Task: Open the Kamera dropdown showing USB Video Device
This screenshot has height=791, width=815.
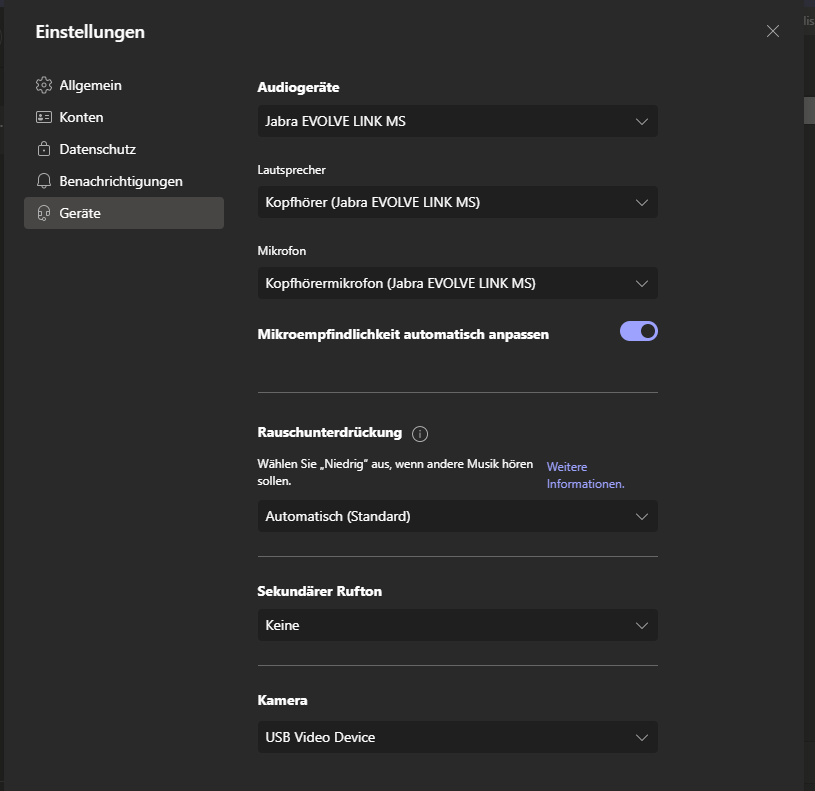Action: [x=457, y=737]
